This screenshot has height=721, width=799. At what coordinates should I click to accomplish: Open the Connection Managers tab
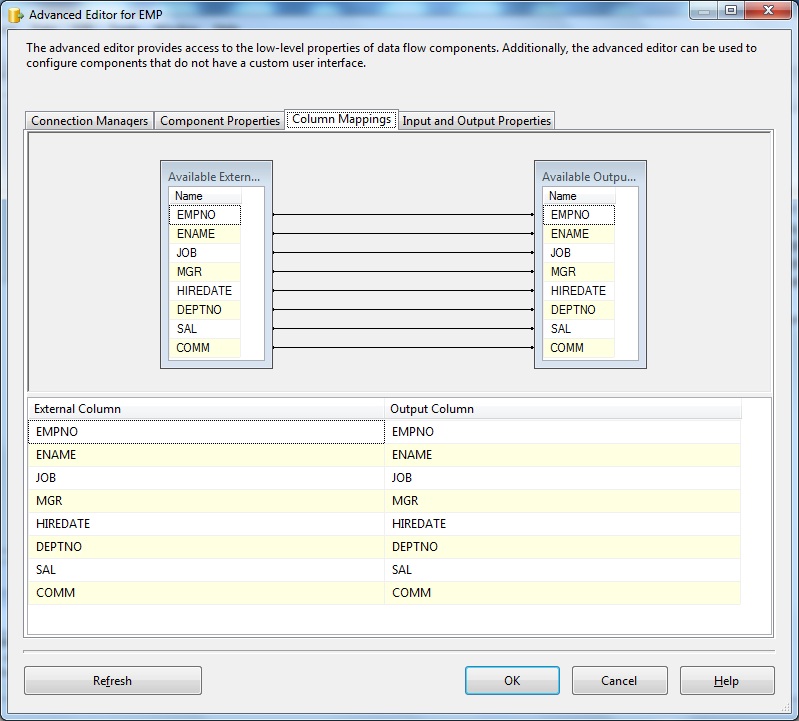[89, 121]
